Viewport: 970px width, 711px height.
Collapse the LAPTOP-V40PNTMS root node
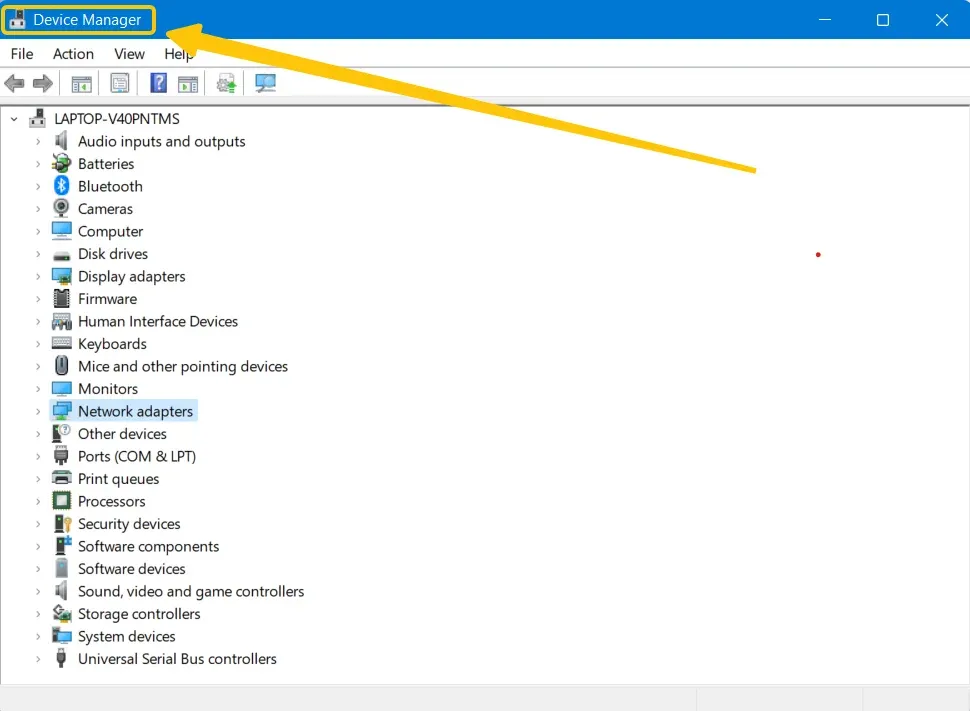tap(14, 118)
